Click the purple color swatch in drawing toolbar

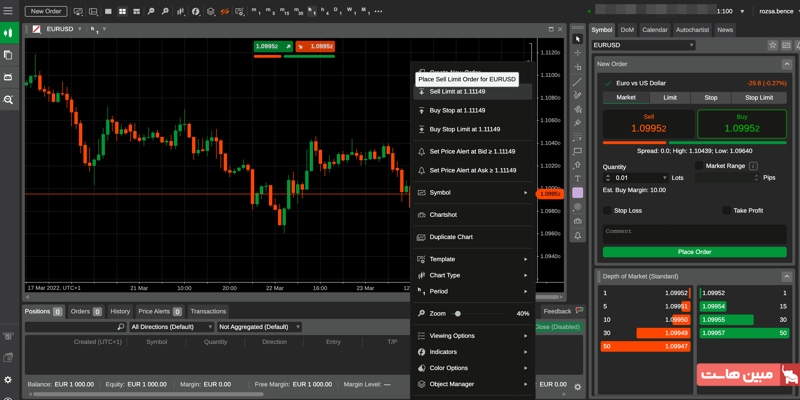point(577,192)
